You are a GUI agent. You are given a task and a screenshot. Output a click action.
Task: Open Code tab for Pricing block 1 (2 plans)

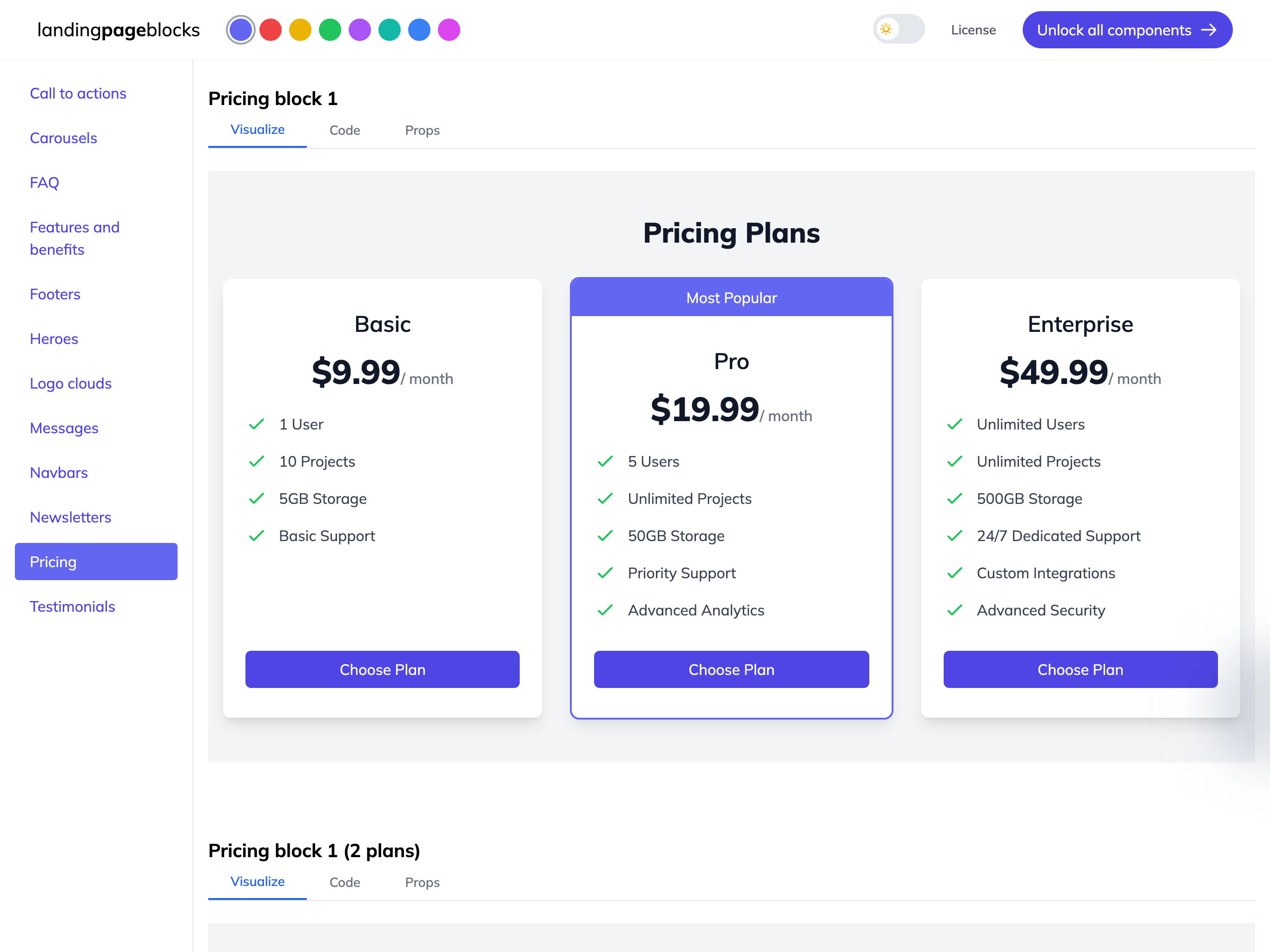(344, 883)
